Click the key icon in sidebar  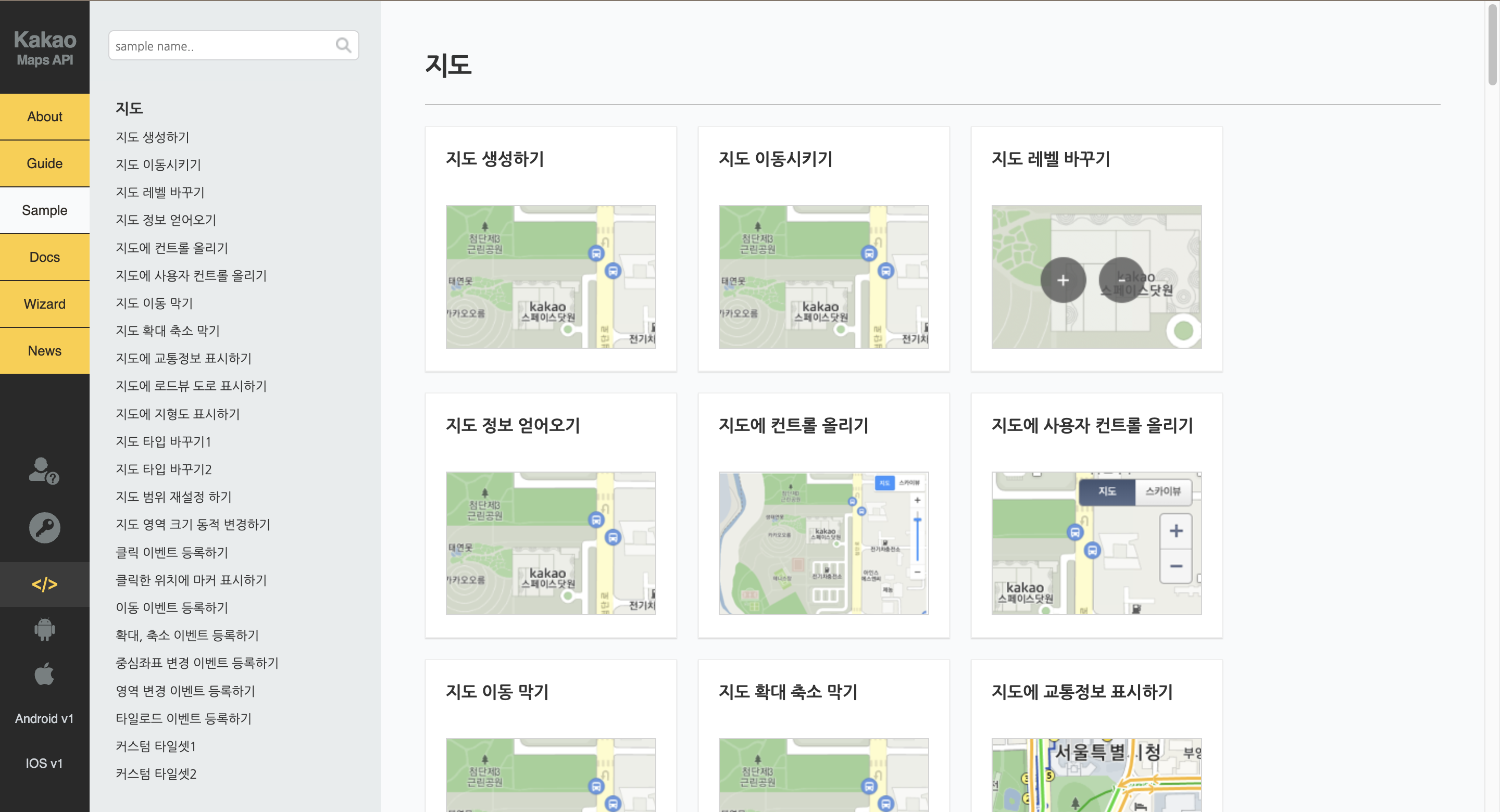[44, 527]
